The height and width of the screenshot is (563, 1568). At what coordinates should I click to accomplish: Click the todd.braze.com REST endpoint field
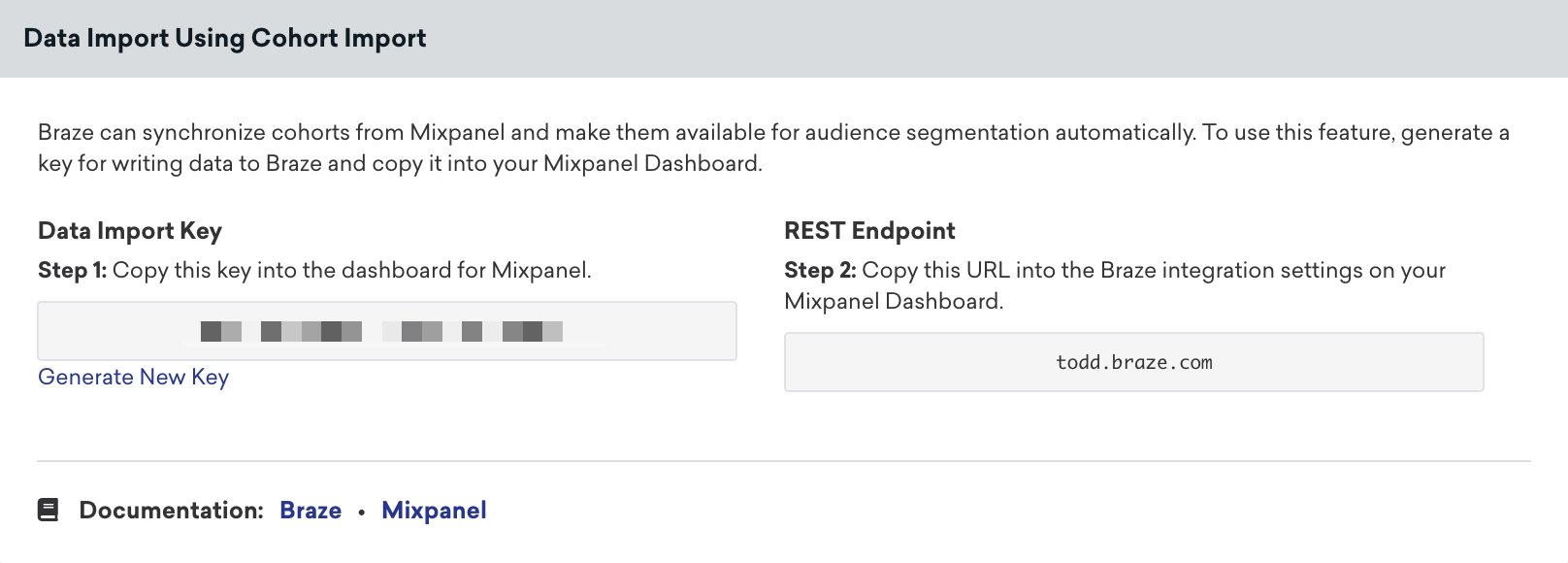point(1133,362)
